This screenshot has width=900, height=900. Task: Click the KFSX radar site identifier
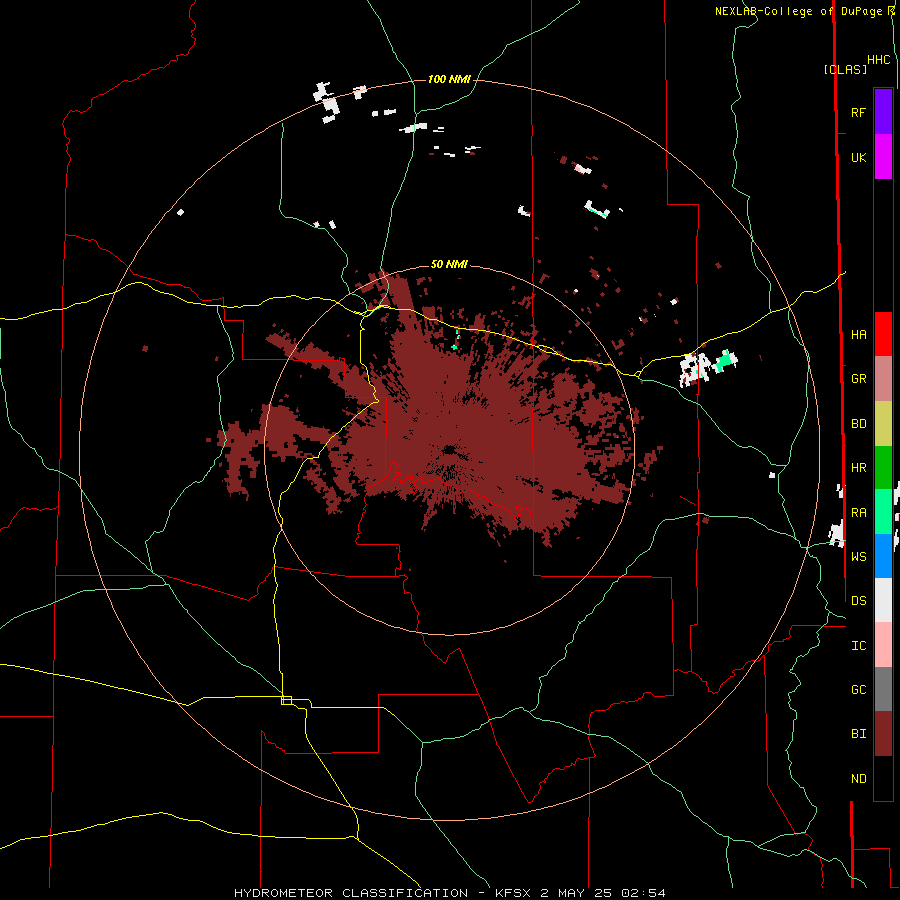(513, 893)
